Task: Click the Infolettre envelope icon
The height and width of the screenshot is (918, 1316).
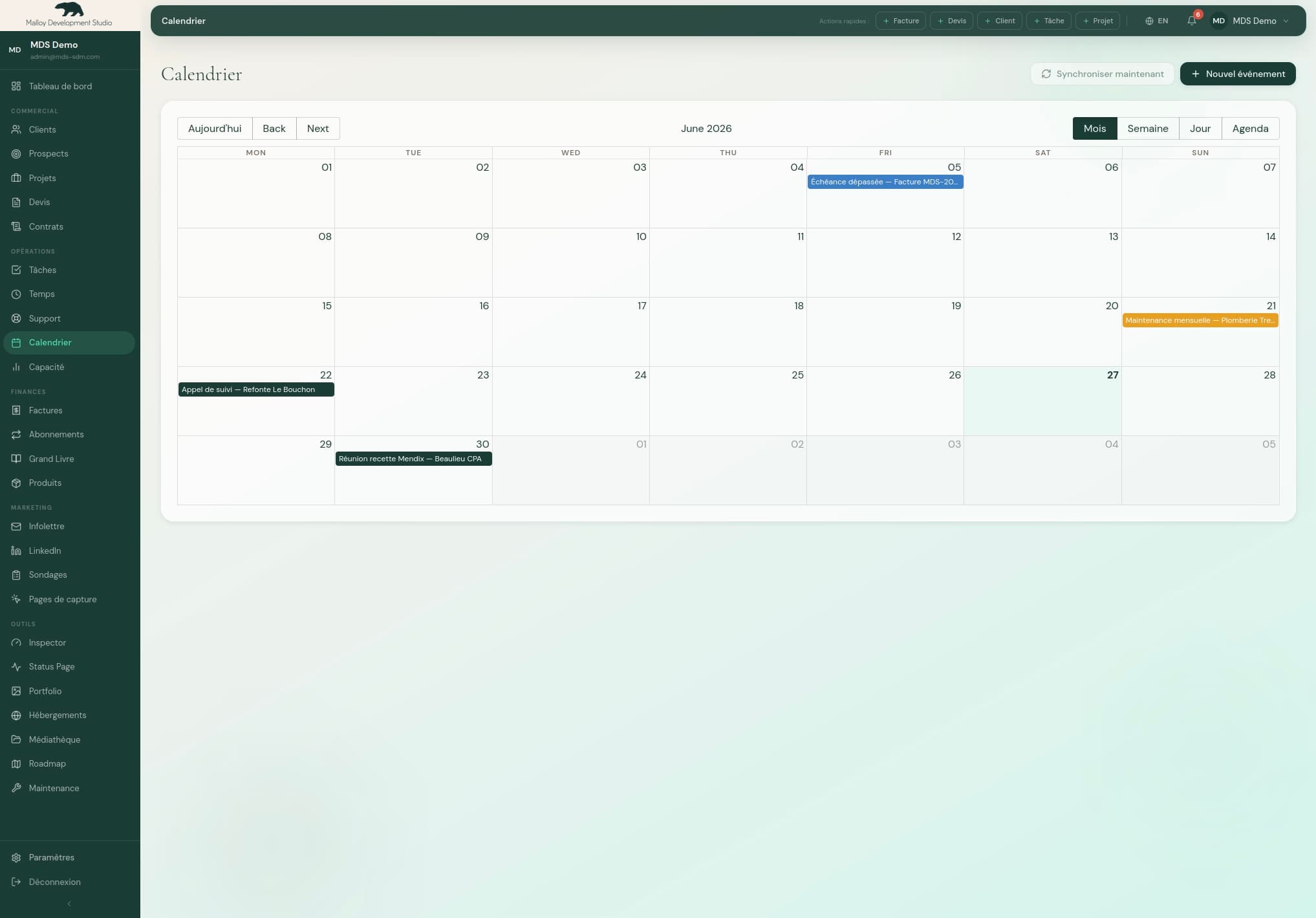Action: pyautogui.click(x=16, y=526)
